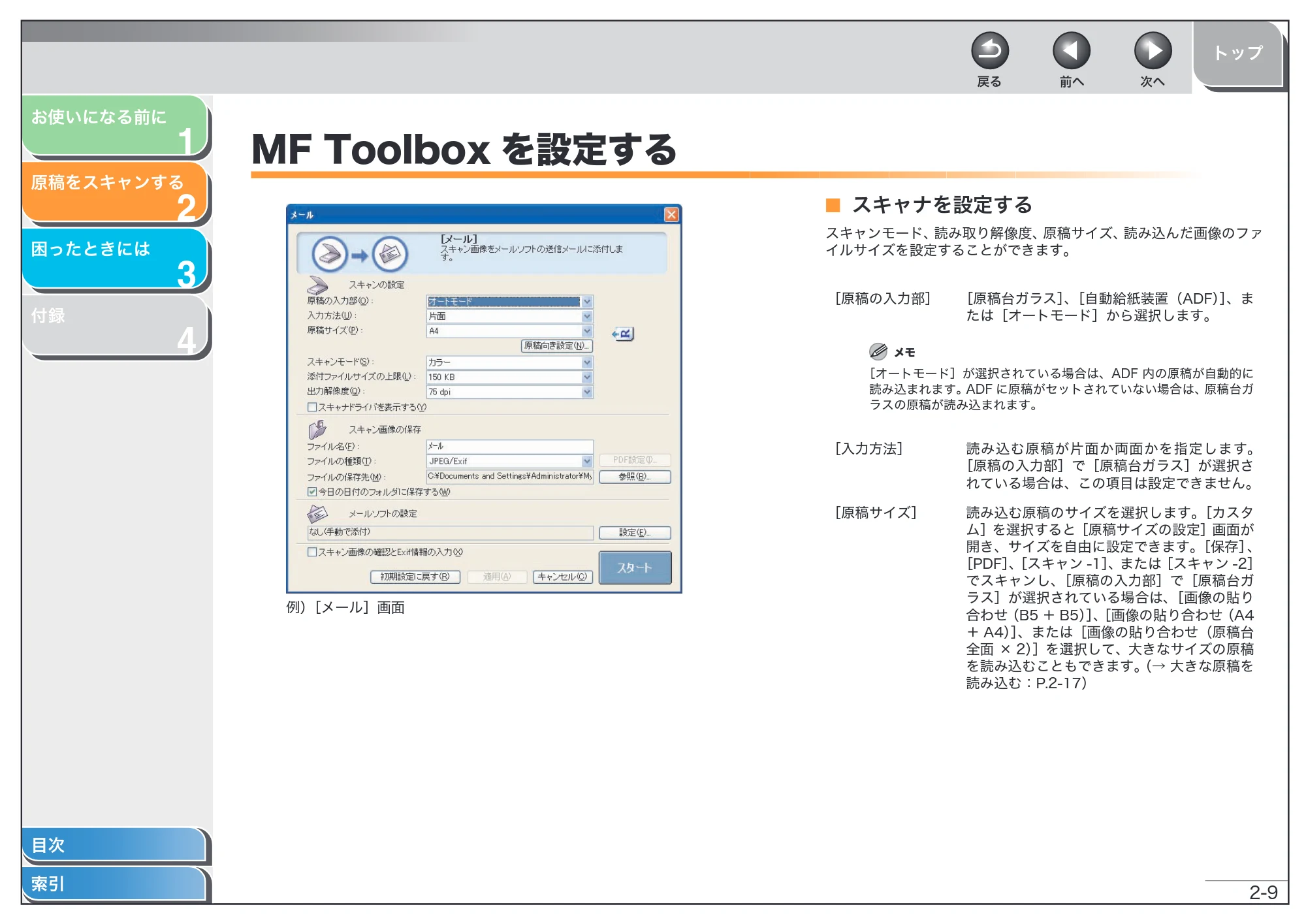
Task: Click the ファイルの保存先 path field
Action: click(x=509, y=476)
